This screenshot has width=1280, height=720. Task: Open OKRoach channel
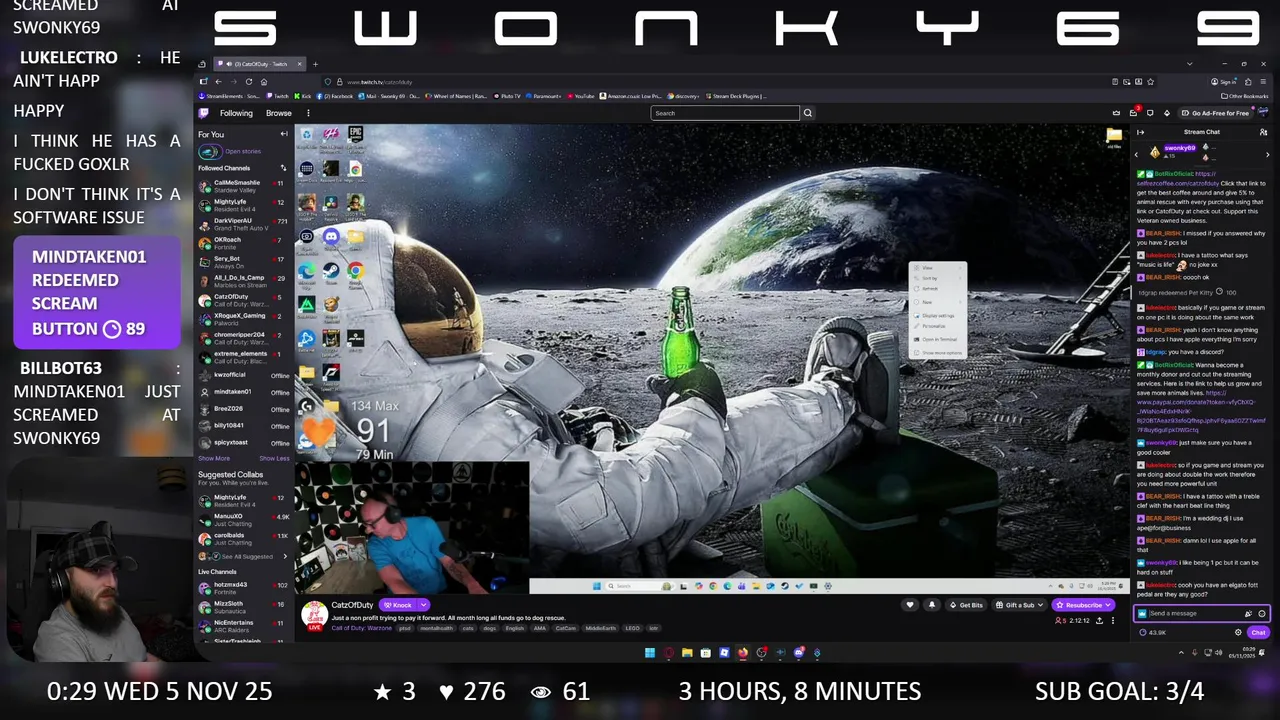coord(243,243)
